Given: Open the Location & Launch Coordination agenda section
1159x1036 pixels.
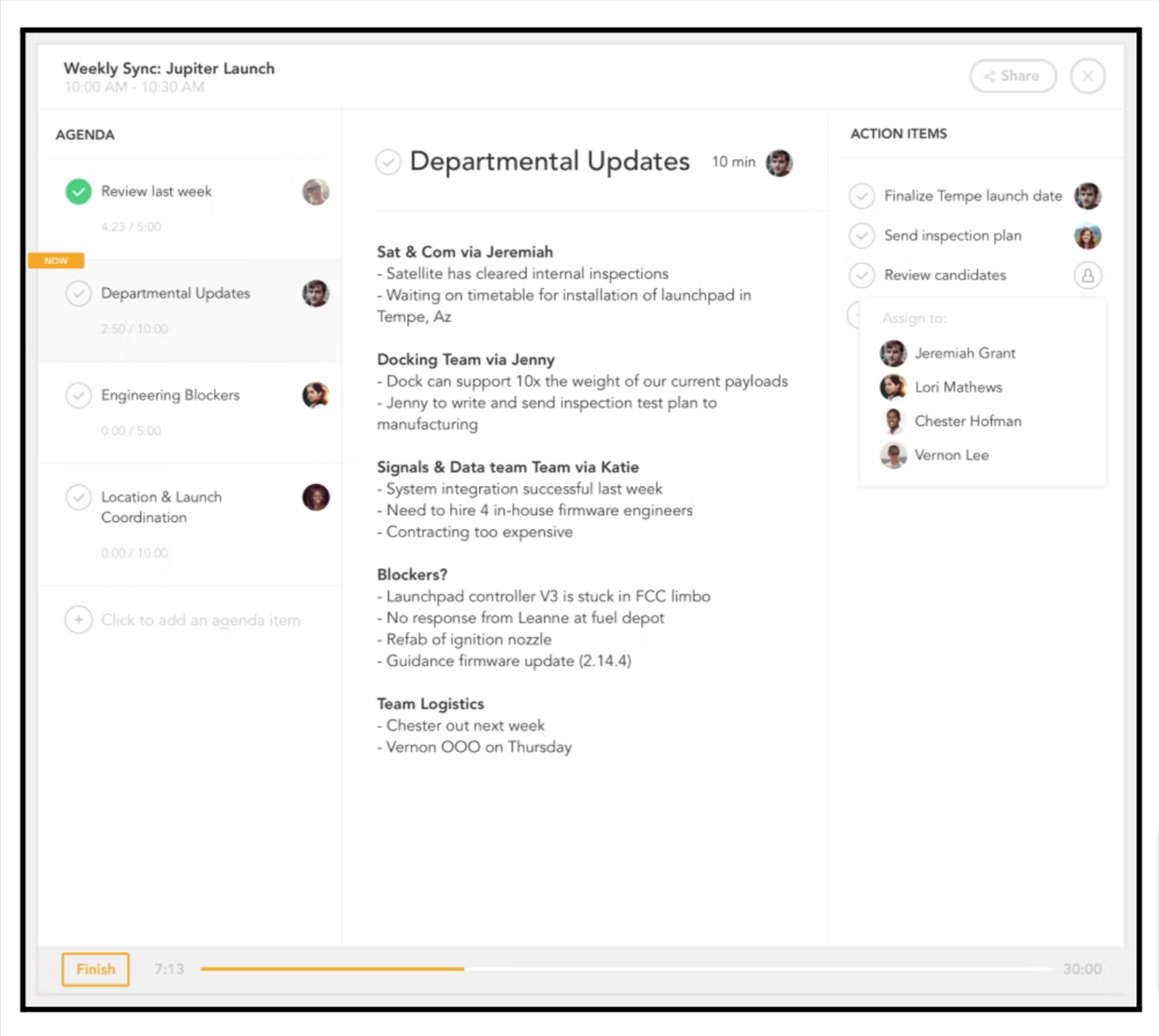Looking at the screenshot, I should pos(161,507).
